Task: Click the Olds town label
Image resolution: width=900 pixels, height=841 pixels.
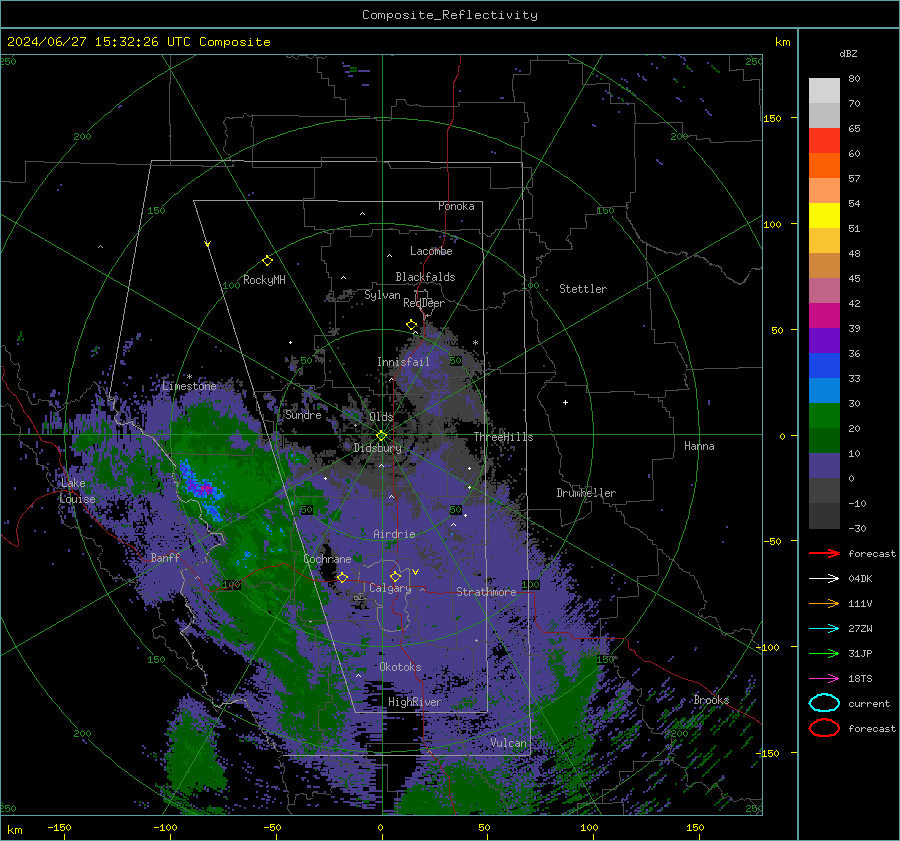Action: (381, 417)
